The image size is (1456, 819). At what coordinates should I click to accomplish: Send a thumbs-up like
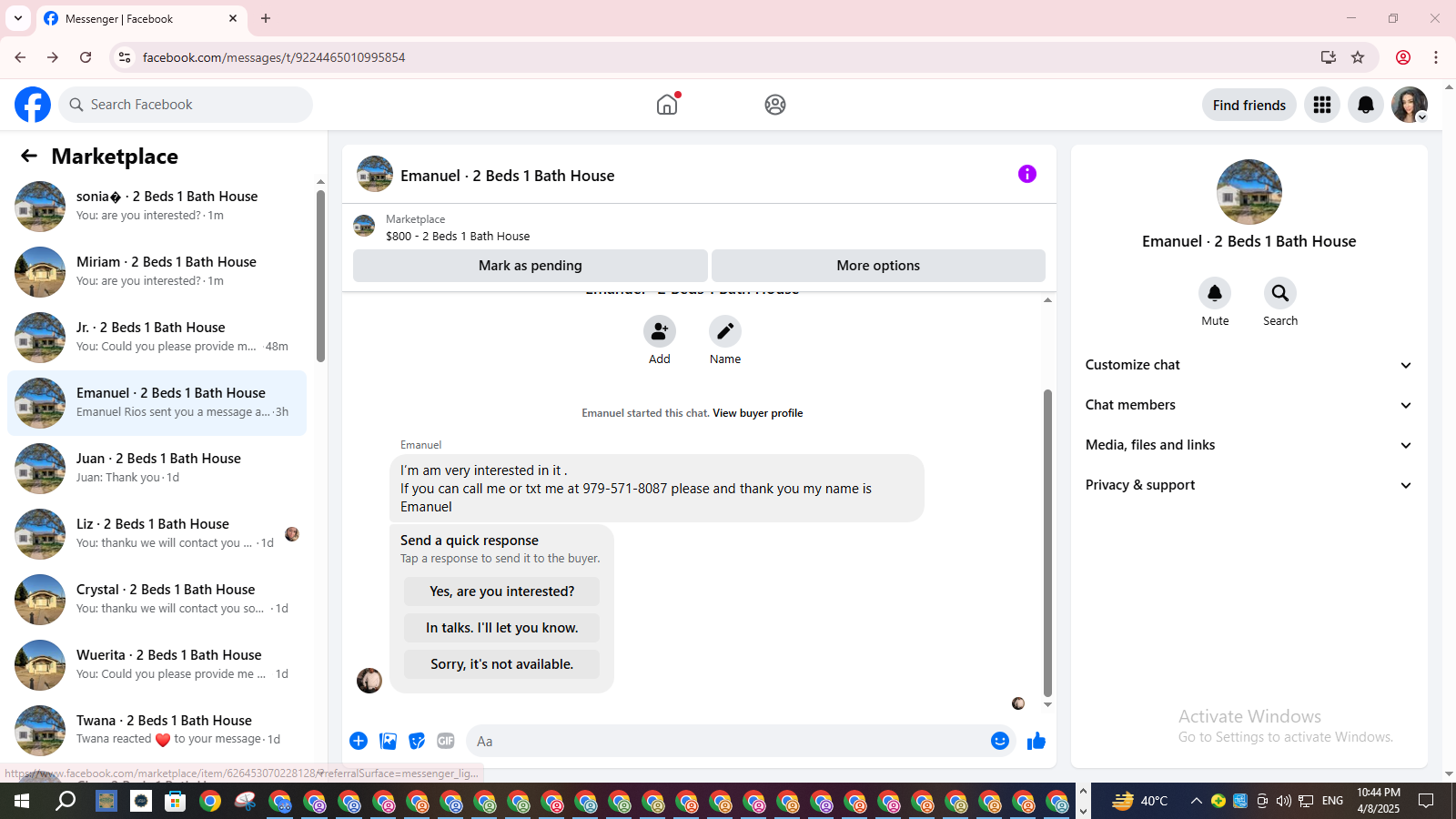coord(1036,741)
